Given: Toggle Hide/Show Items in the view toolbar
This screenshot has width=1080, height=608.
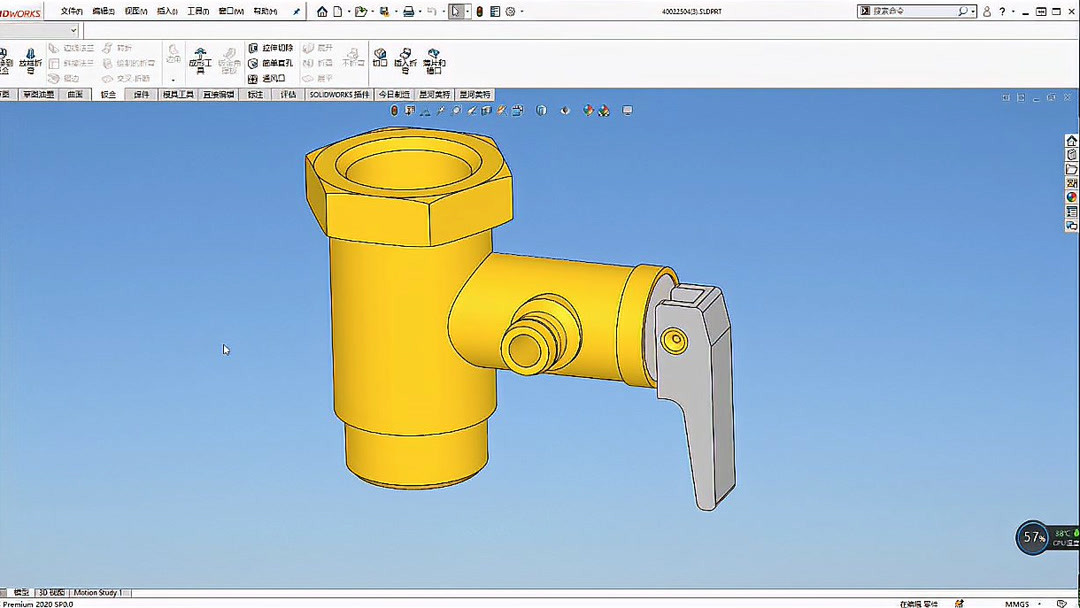Looking at the screenshot, I should coord(565,110).
